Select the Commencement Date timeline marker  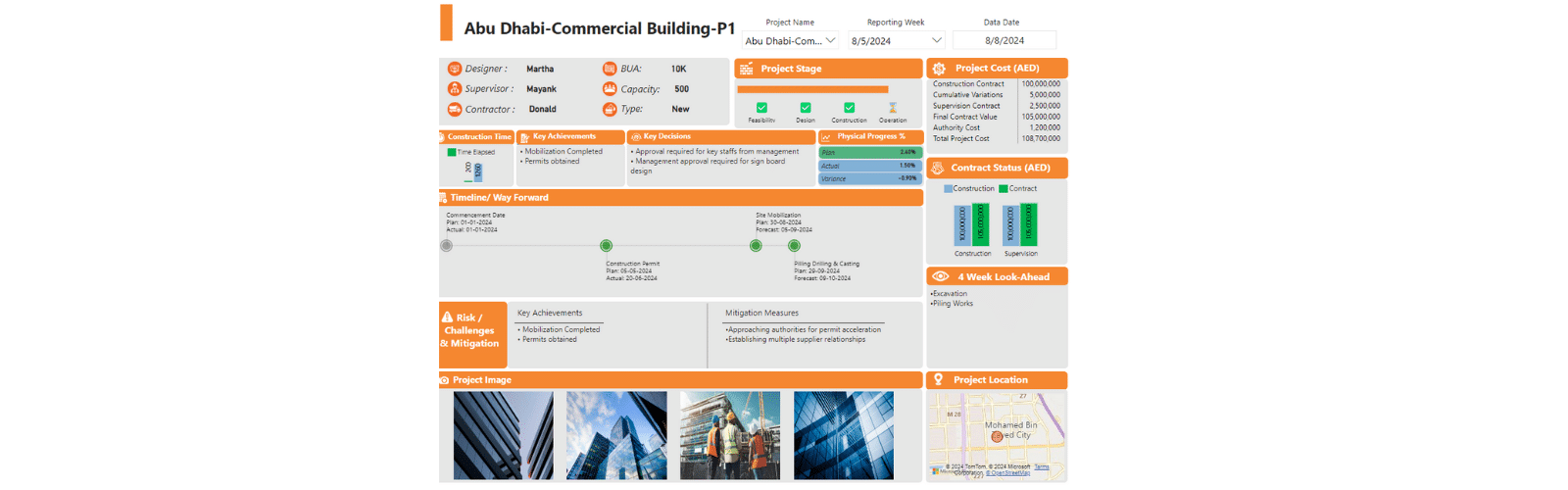pyautogui.click(x=447, y=246)
